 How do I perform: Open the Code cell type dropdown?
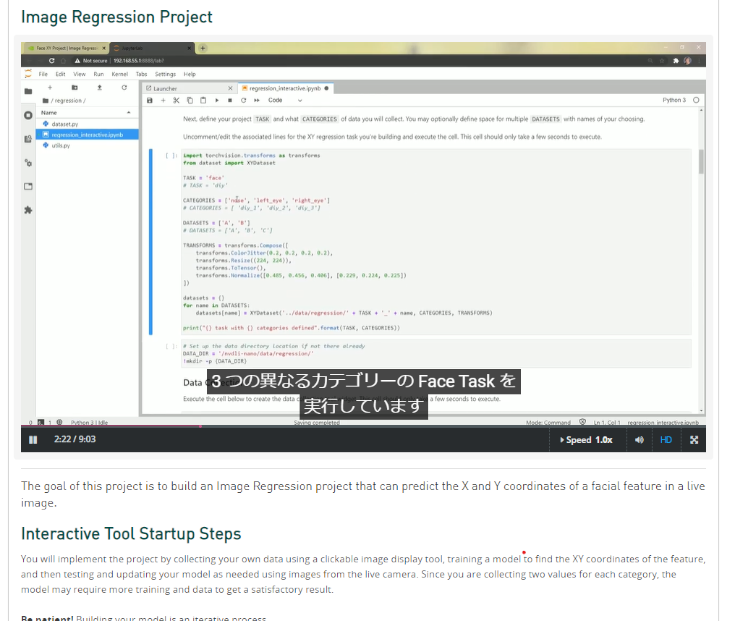280,100
